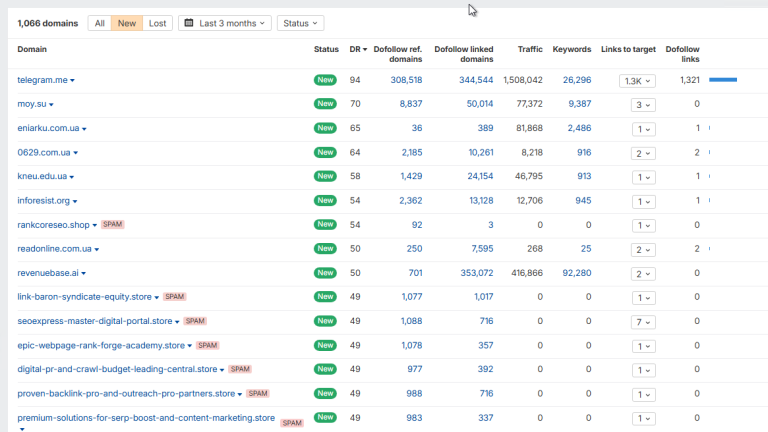Expand arrow next to inforesist.org
Screen dimensions: 768x432
(75, 201)
